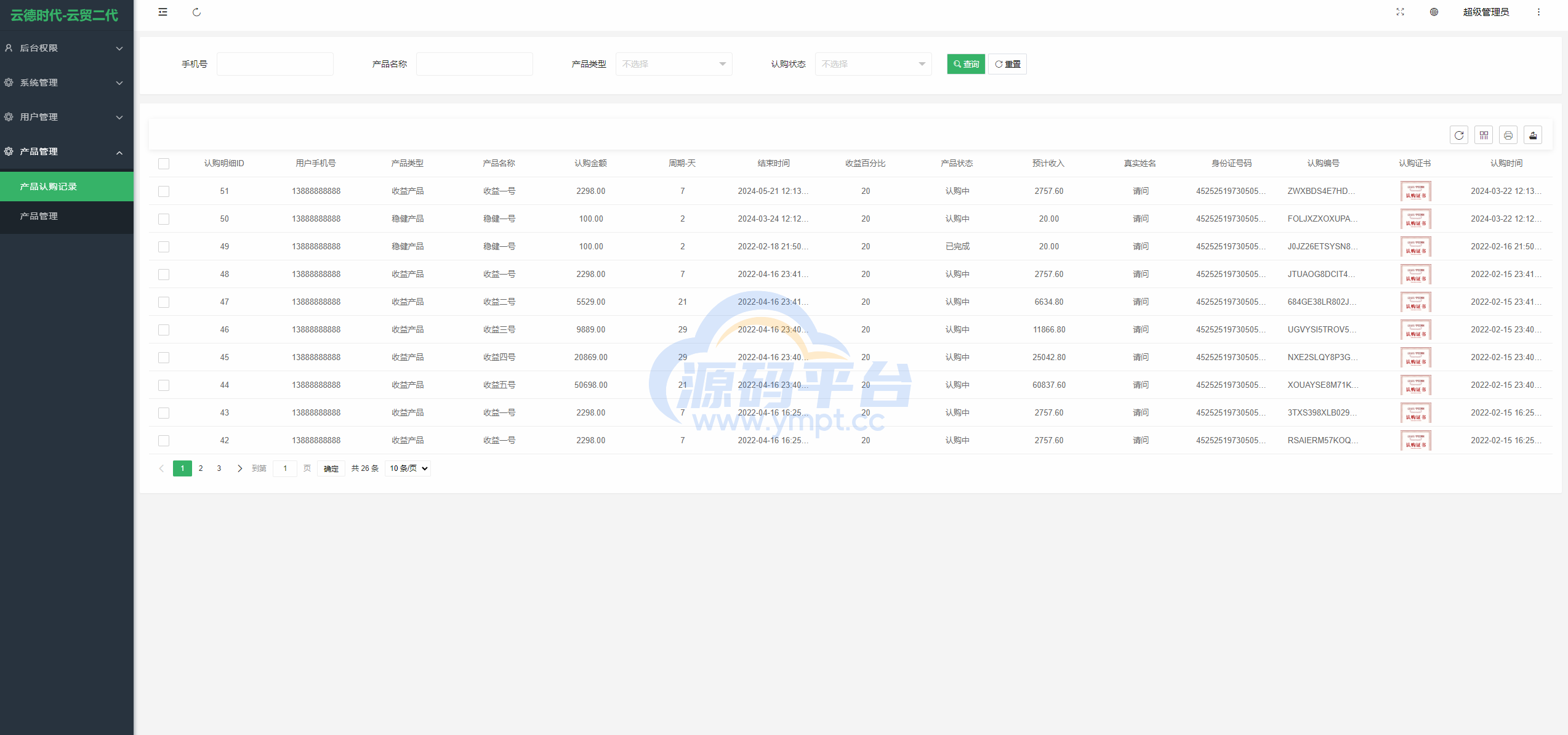Open certificate thumbnail for record 43
The height and width of the screenshot is (735, 1568).
tap(1415, 413)
